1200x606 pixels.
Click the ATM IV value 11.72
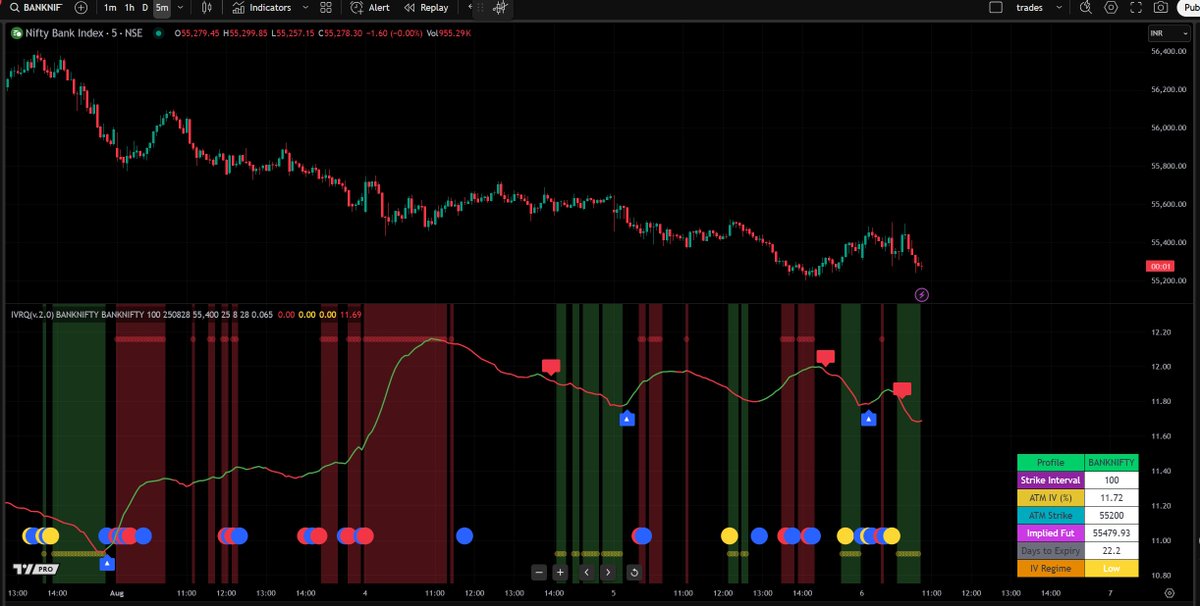click(x=1111, y=497)
